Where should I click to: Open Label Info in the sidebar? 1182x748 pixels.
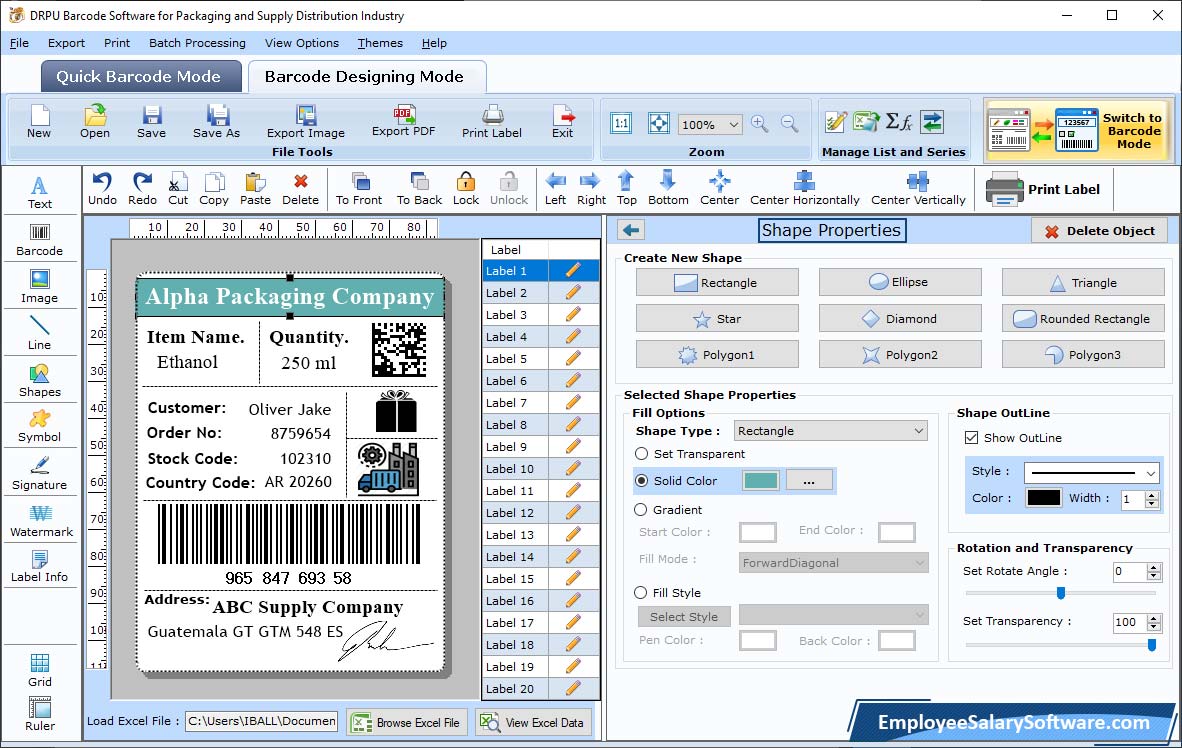coord(39,566)
